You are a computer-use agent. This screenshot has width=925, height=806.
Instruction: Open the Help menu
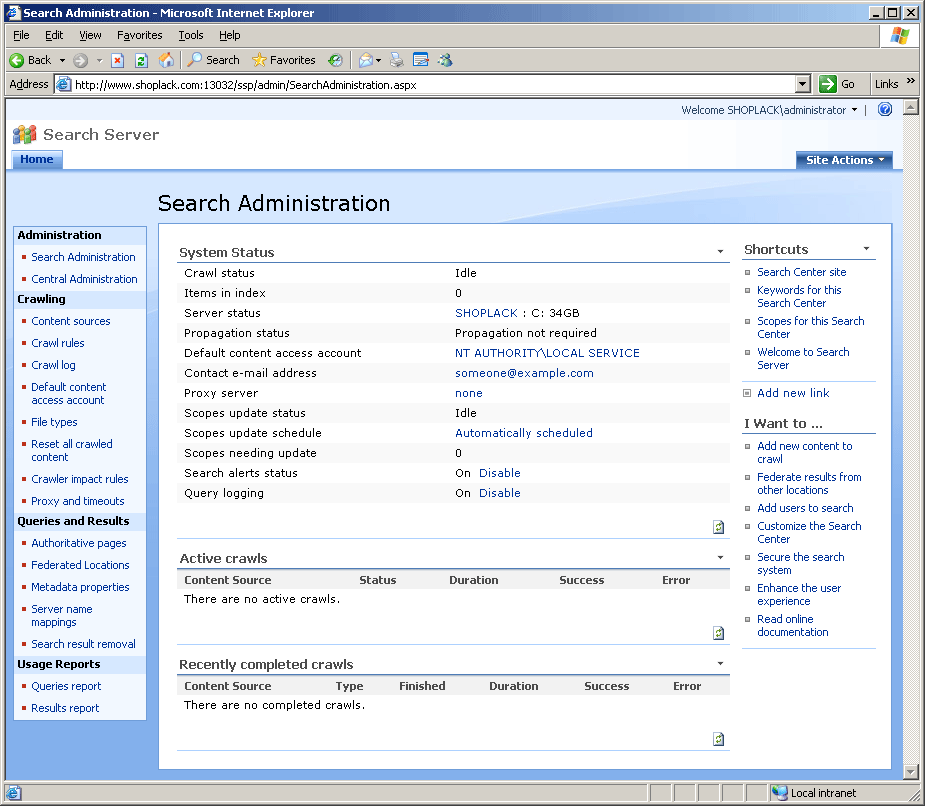click(x=229, y=35)
